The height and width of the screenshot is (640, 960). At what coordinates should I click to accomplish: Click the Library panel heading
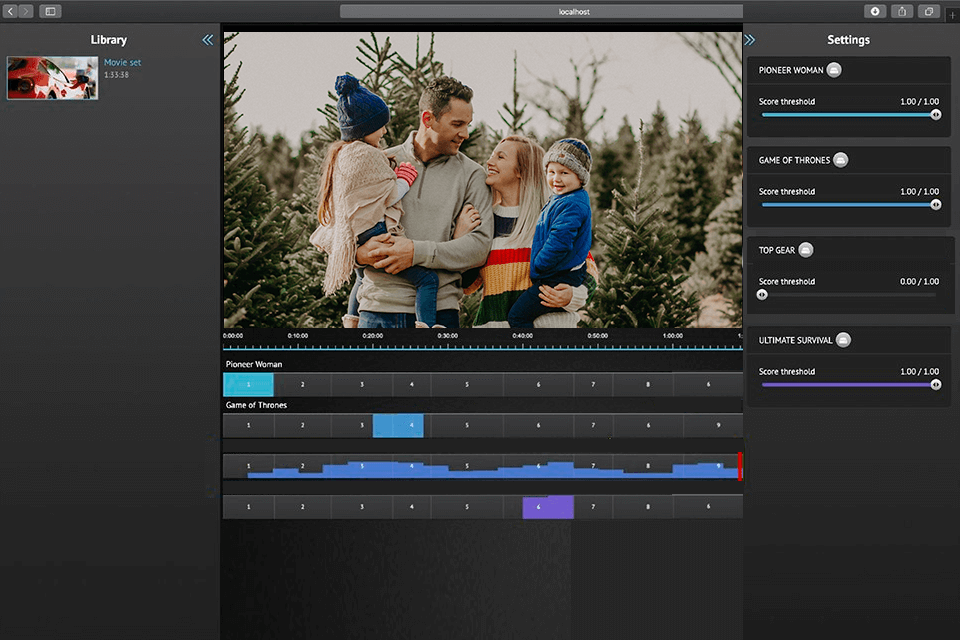(x=108, y=40)
